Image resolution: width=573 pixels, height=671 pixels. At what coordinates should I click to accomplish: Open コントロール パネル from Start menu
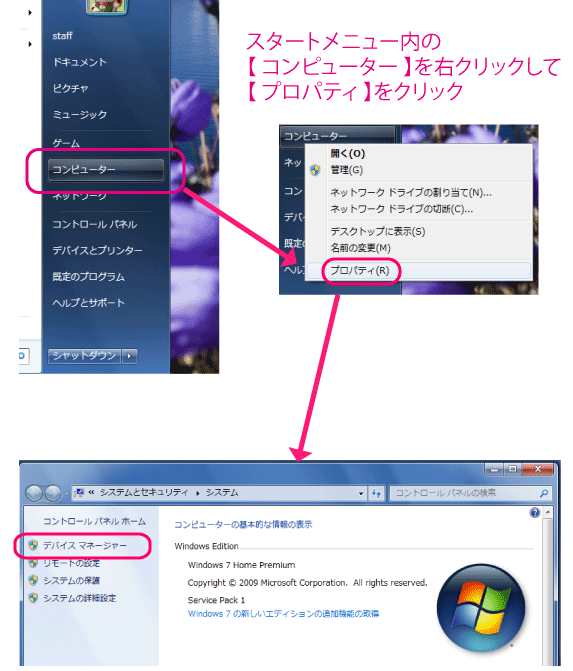(x=95, y=224)
